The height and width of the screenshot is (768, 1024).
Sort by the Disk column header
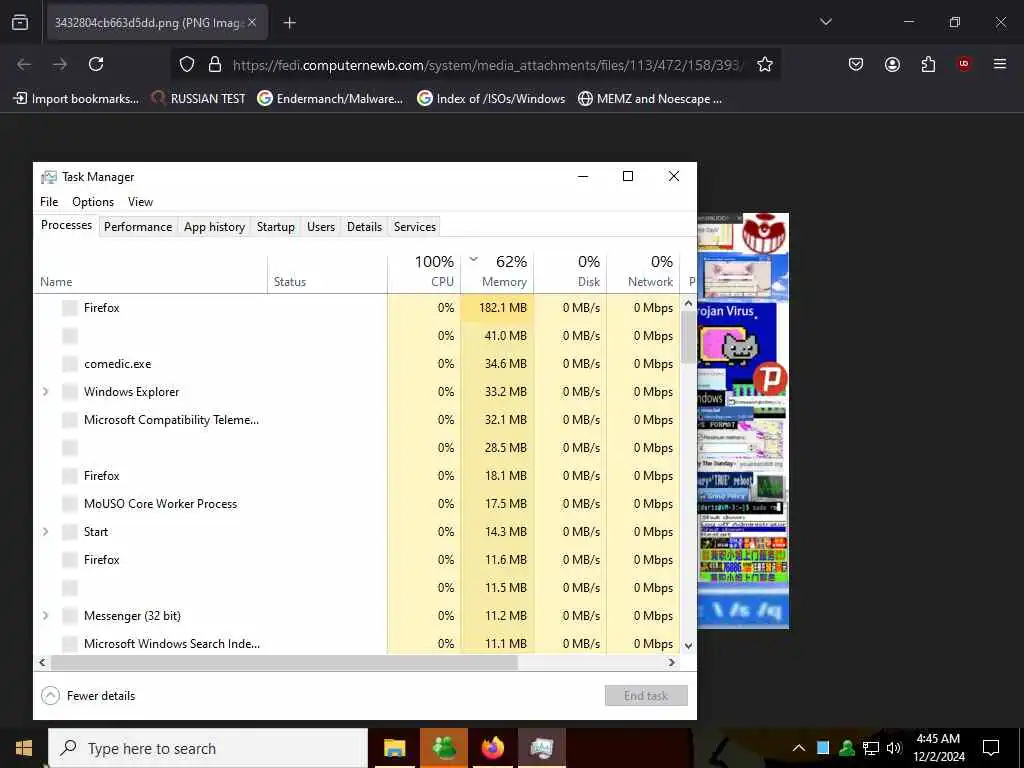coord(570,272)
